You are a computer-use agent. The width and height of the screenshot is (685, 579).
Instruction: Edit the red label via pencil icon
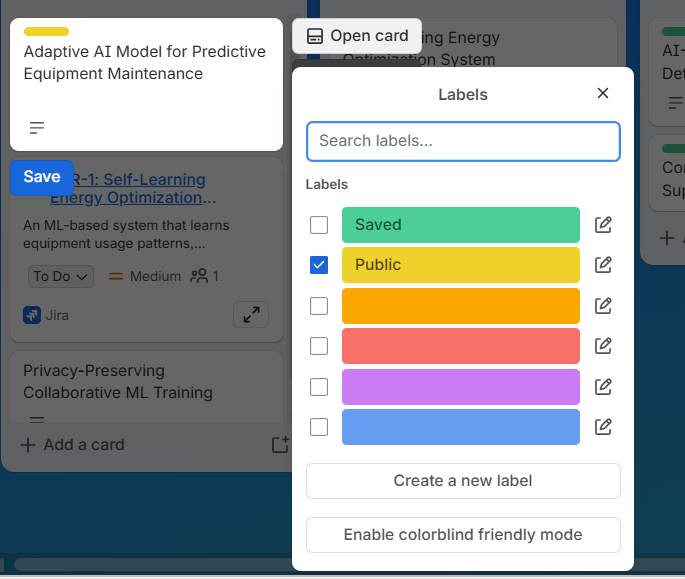pos(603,346)
